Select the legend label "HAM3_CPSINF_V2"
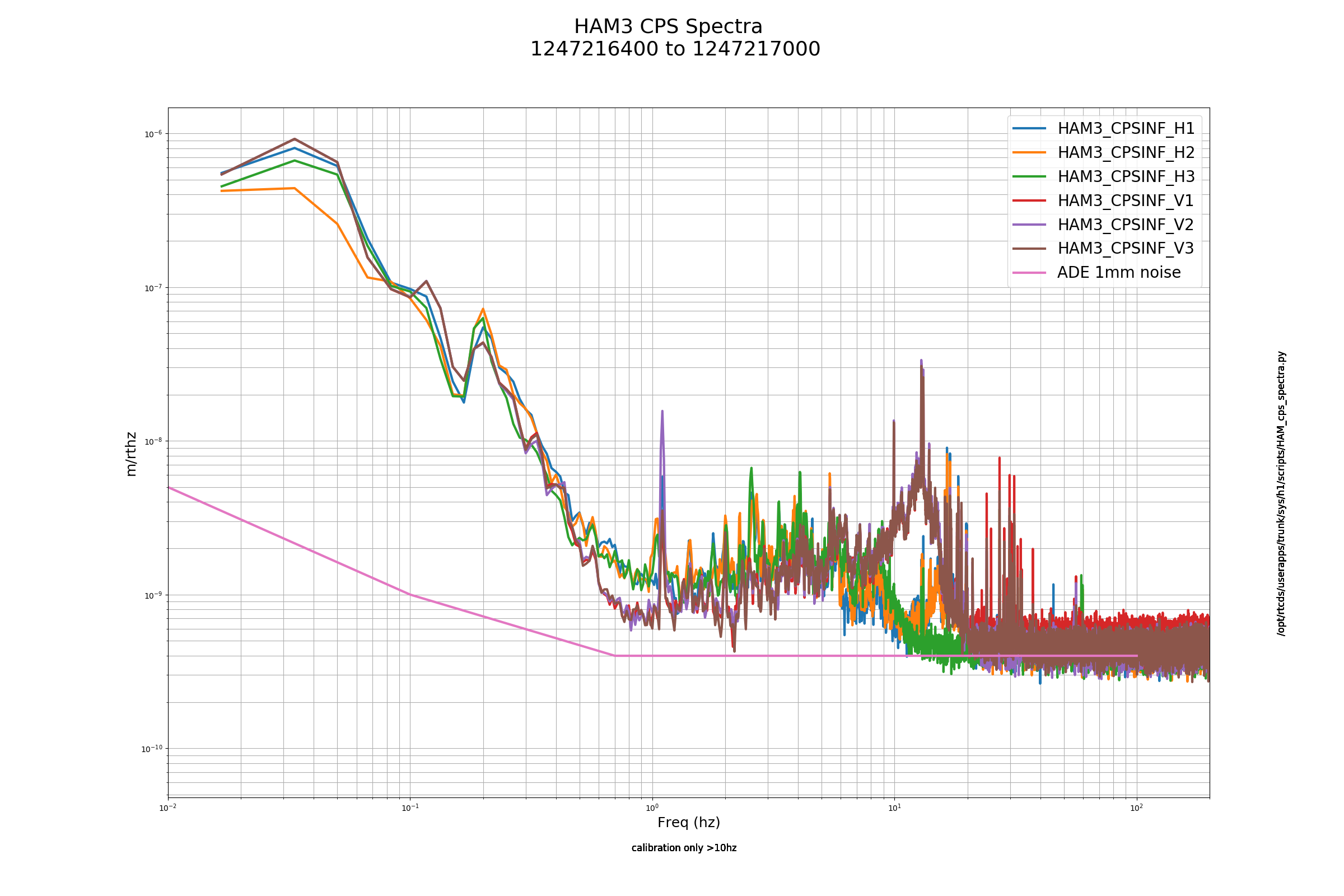Screen dimensions: 1344x896 pos(1125,225)
